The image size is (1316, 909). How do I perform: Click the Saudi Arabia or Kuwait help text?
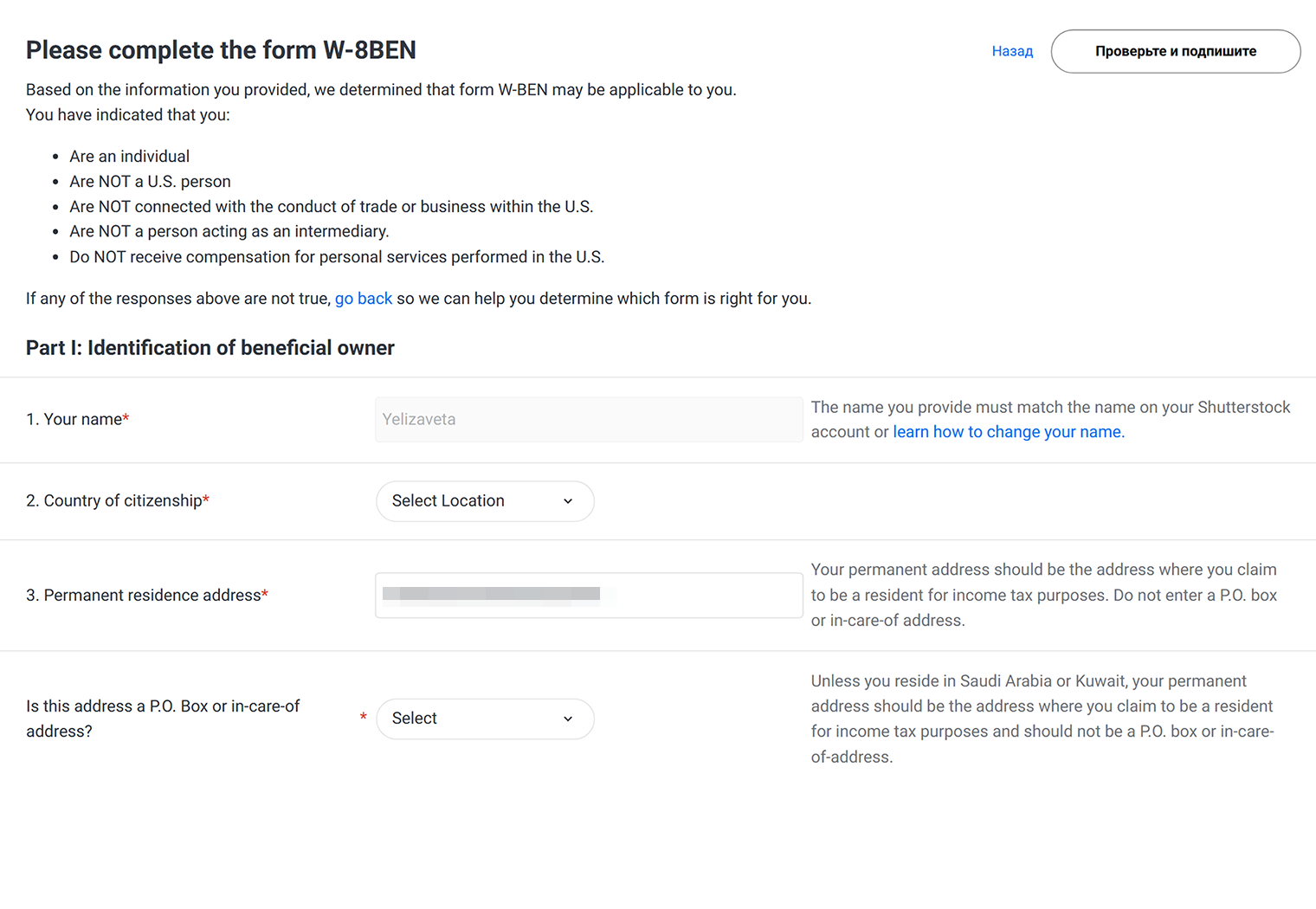[1042, 719]
